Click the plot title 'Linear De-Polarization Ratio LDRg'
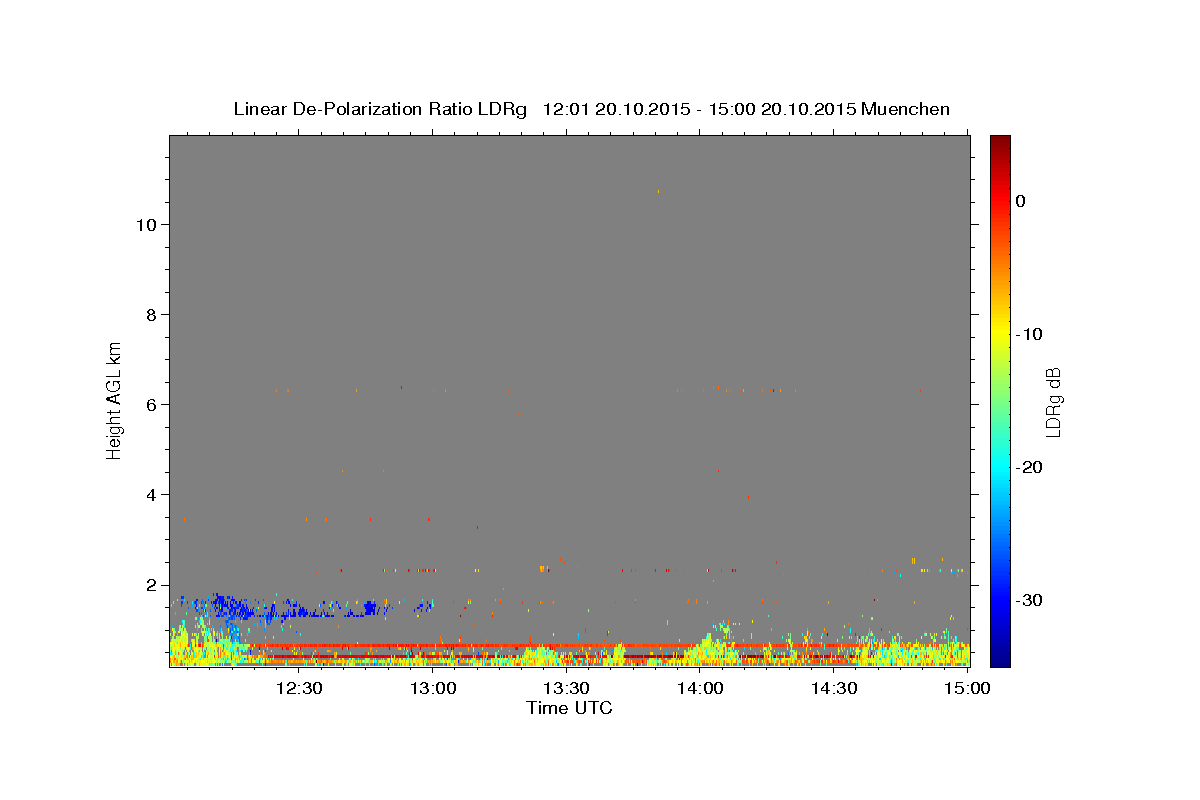Image resolution: width=1200 pixels, height=800 pixels. [380, 109]
